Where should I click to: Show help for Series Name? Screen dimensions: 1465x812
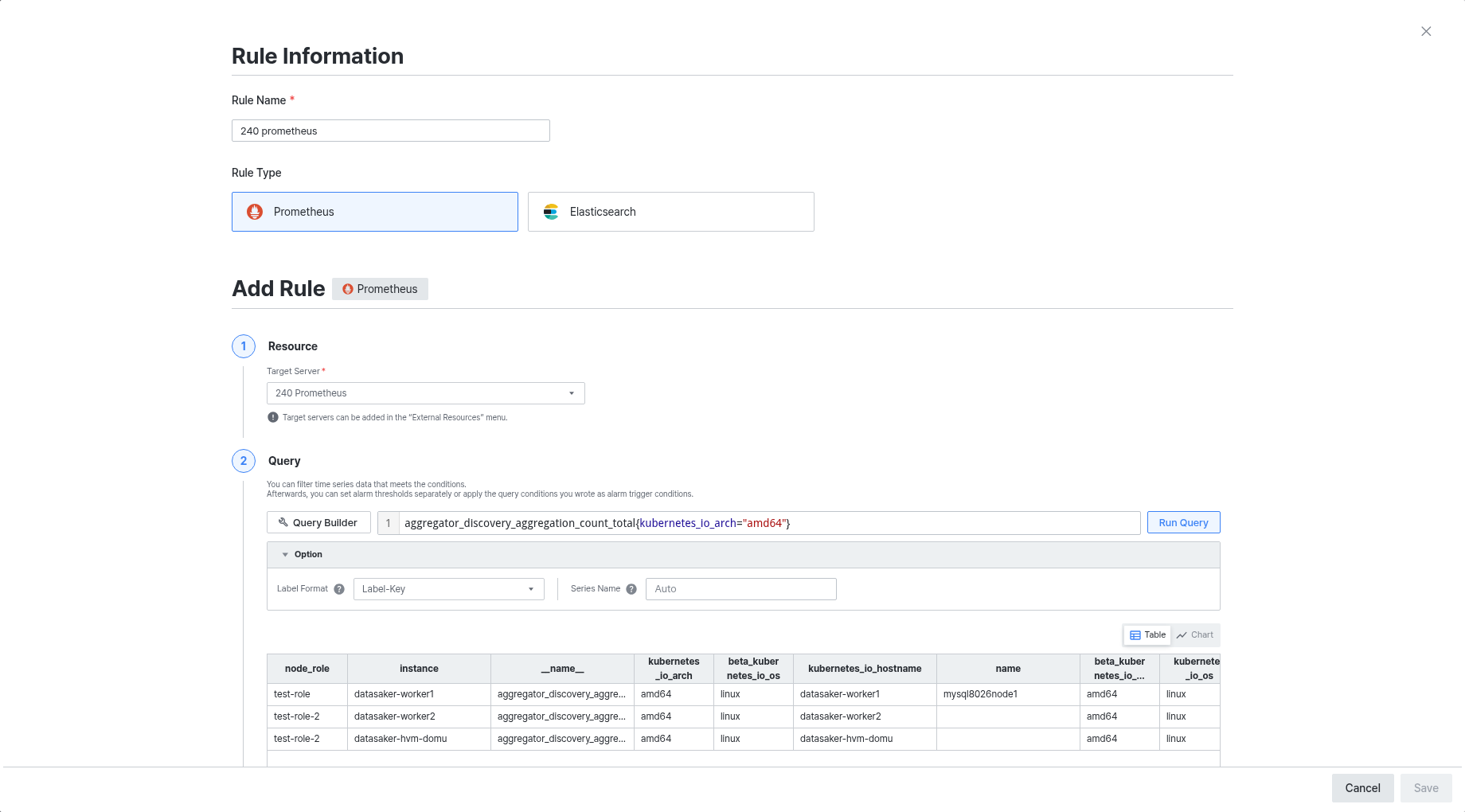(x=631, y=589)
